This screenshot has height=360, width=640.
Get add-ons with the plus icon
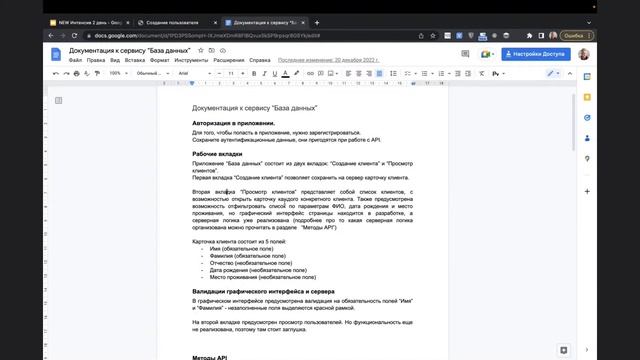click(587, 191)
